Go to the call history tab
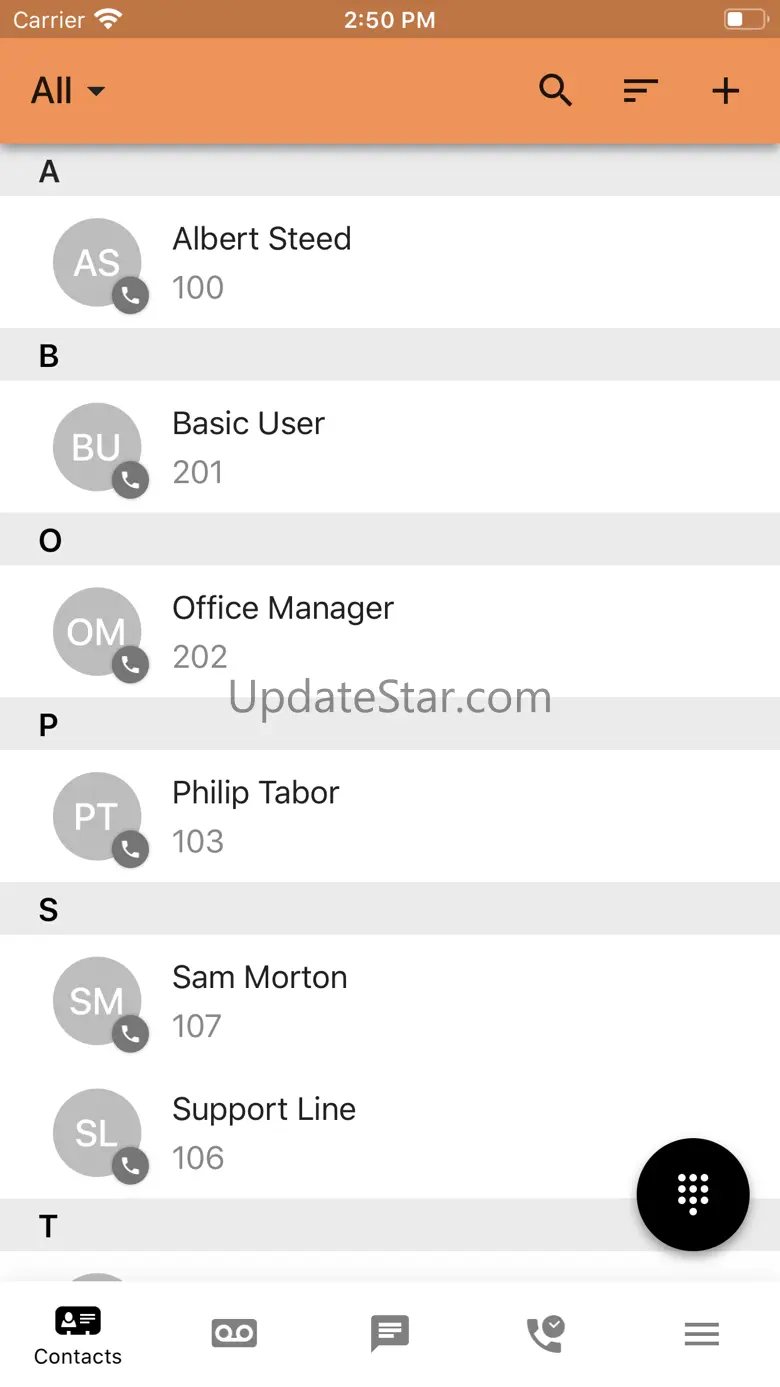This screenshot has width=780, height=1387. pyautogui.click(x=545, y=1333)
